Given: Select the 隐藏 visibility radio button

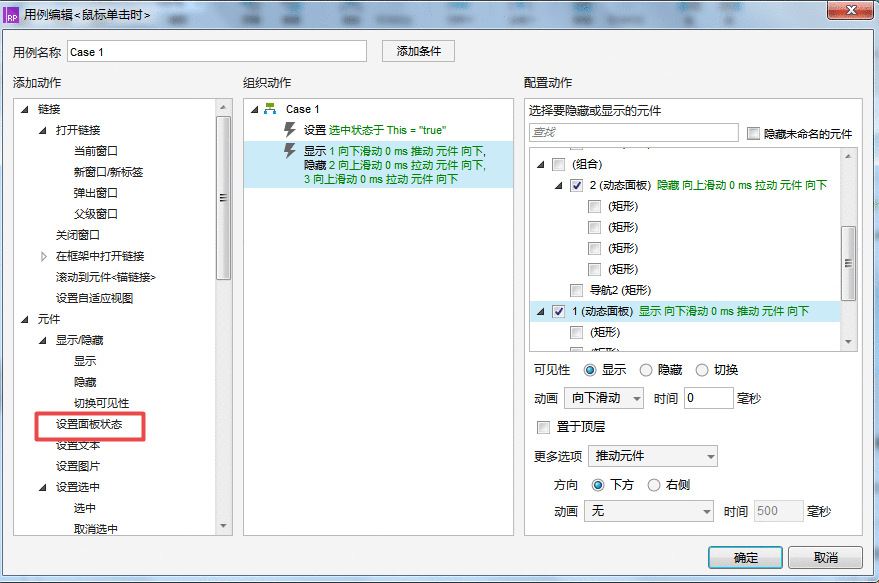Looking at the screenshot, I should (x=646, y=370).
